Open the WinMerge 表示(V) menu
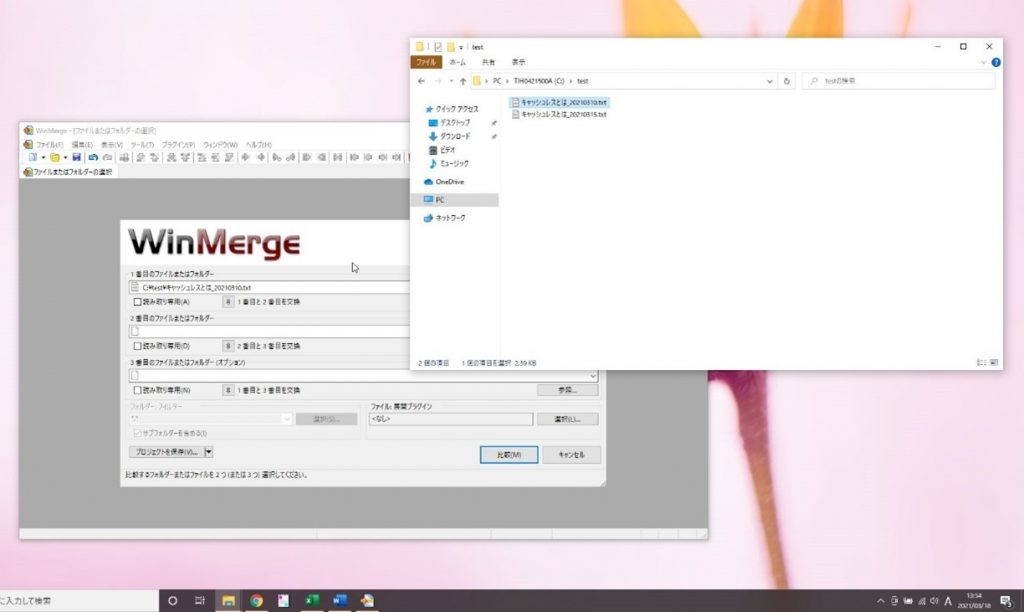 (x=112, y=144)
